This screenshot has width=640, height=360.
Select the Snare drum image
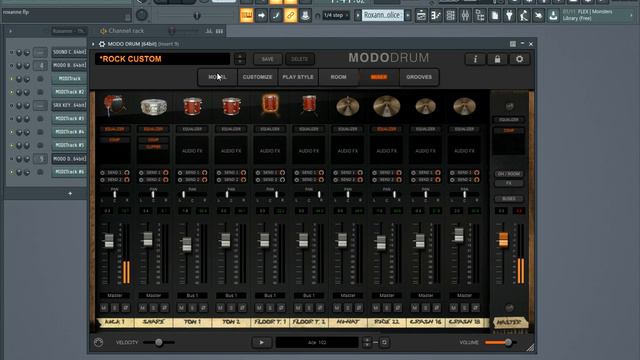pos(153,107)
